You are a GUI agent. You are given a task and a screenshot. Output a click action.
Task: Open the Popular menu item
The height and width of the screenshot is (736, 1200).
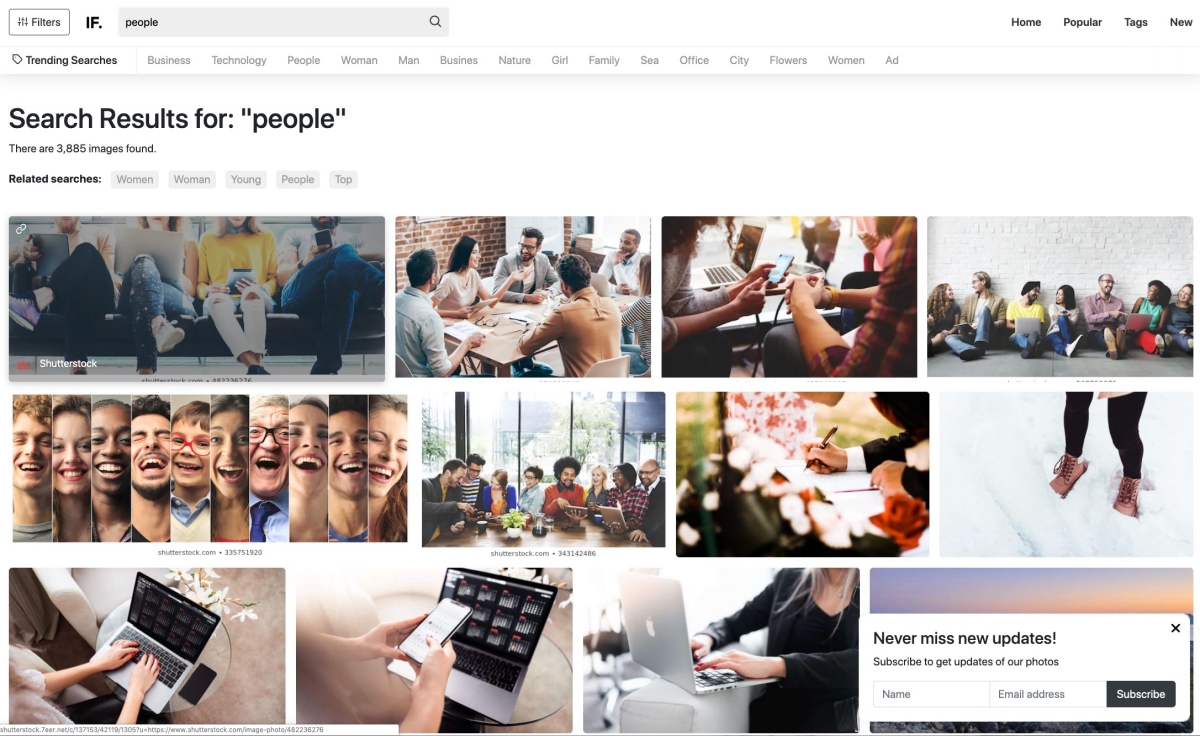(1082, 22)
